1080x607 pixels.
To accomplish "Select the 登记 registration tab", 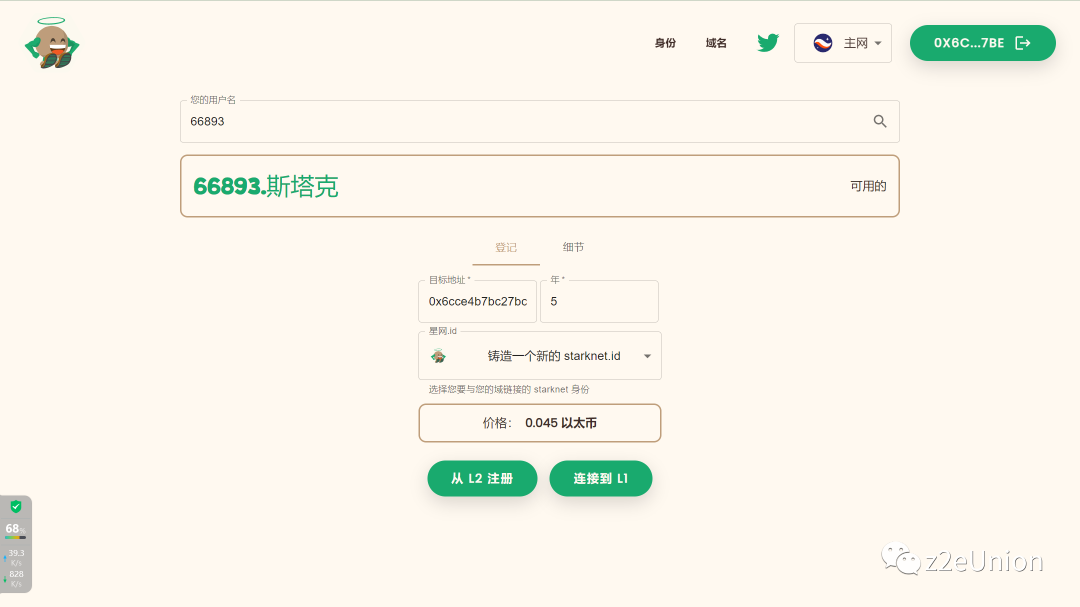I will 506,247.
